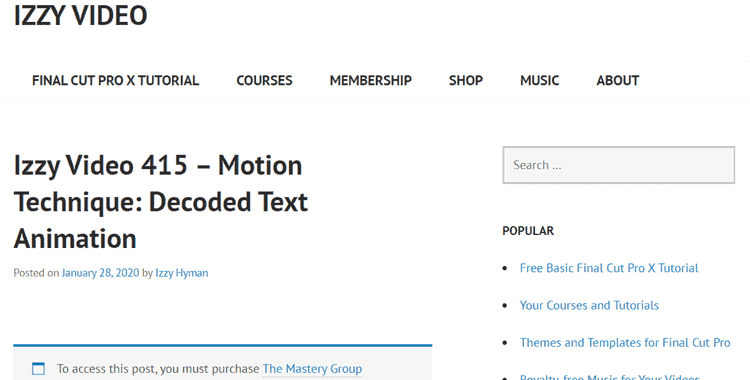Viewport: 750px width, 380px height.
Task: Click the access restriction notice box
Action: click(x=222, y=362)
